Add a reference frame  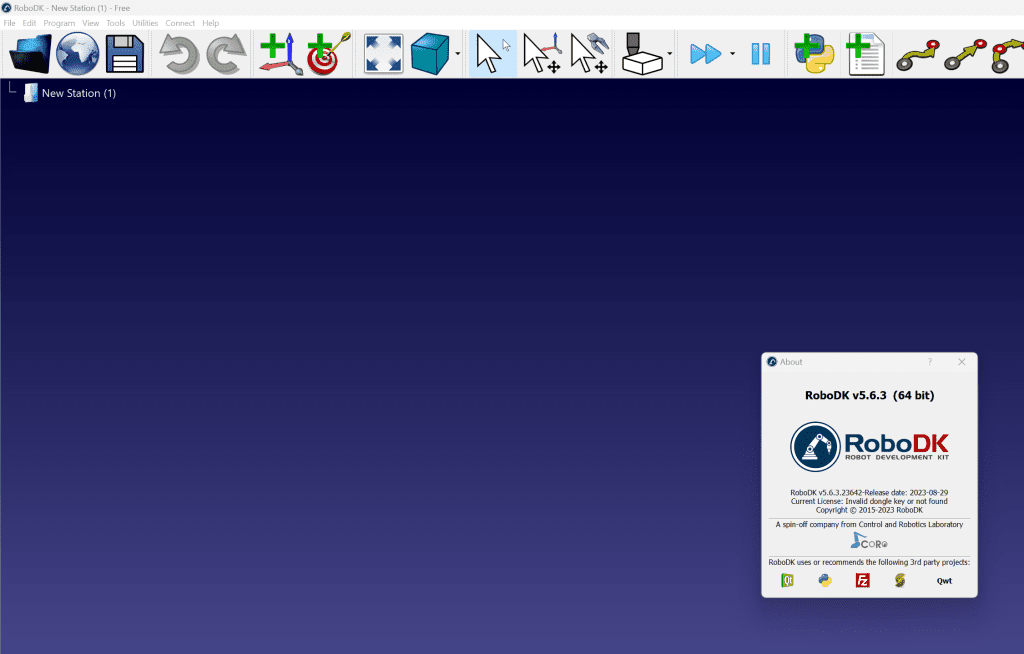pyautogui.click(x=280, y=54)
